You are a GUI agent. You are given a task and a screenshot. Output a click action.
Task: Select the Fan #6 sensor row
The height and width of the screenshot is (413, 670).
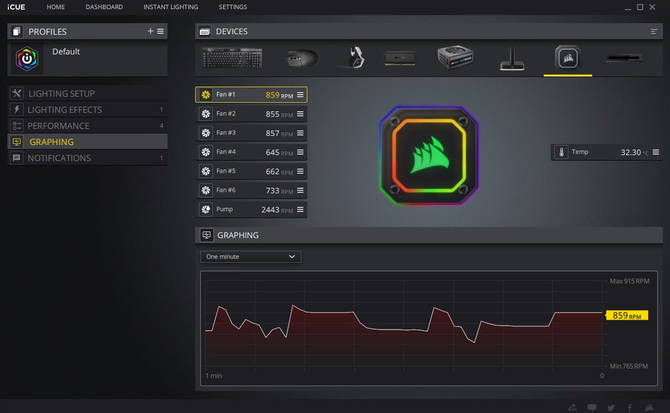point(251,190)
